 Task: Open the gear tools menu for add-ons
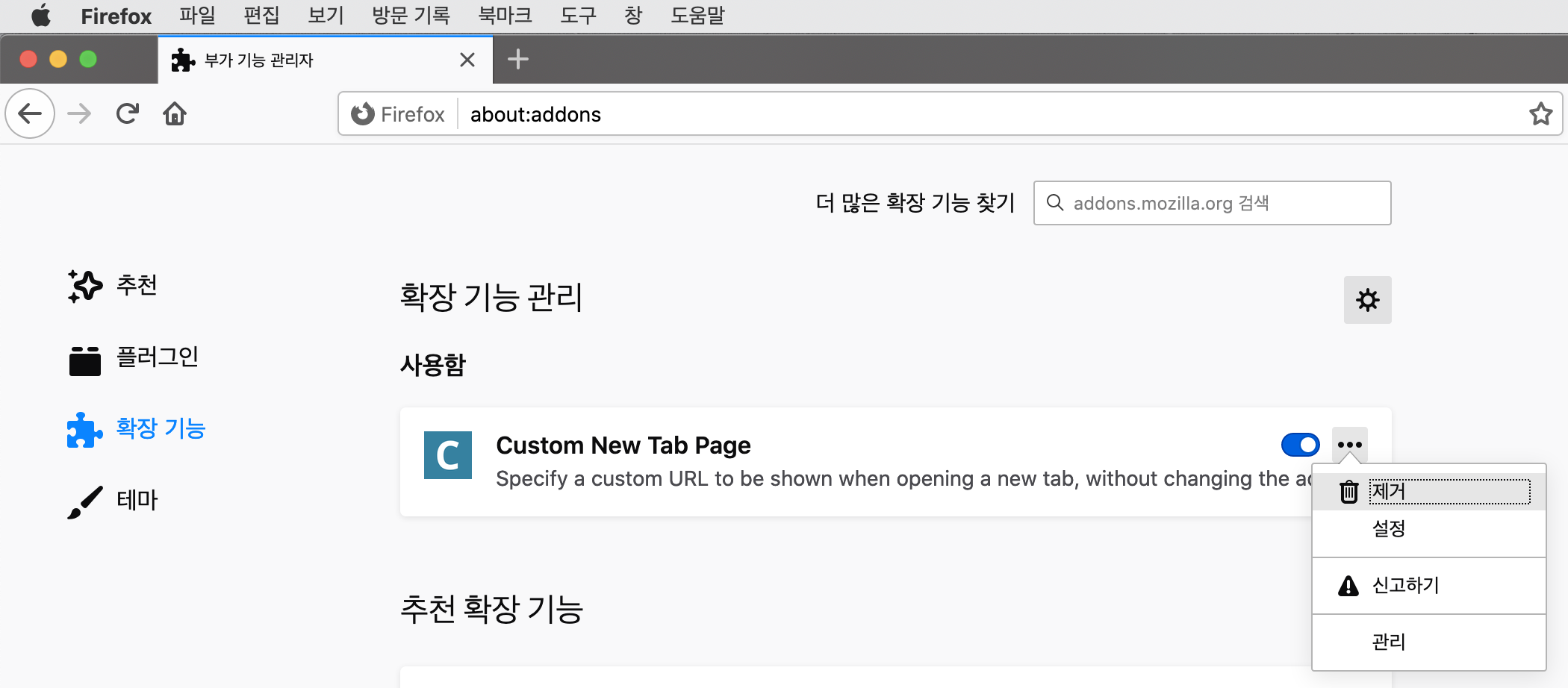[x=1367, y=300]
